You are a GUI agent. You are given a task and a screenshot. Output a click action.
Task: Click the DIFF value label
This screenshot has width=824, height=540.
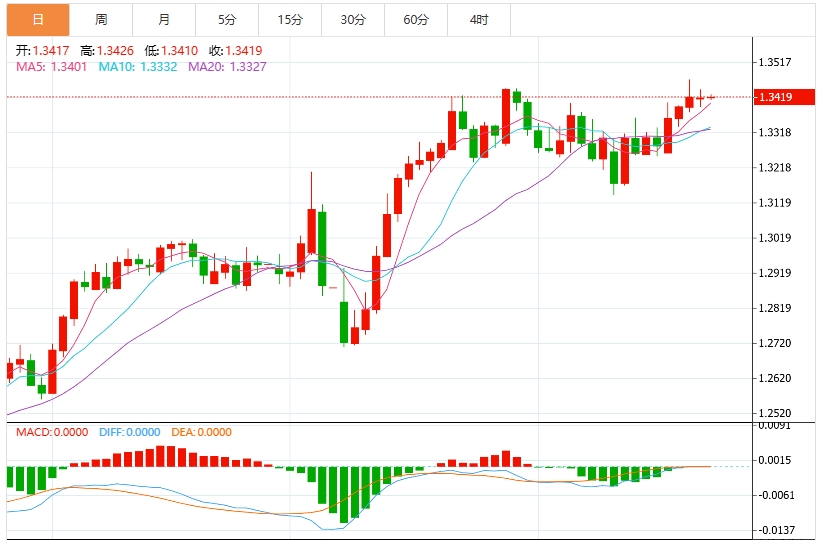click(x=129, y=432)
